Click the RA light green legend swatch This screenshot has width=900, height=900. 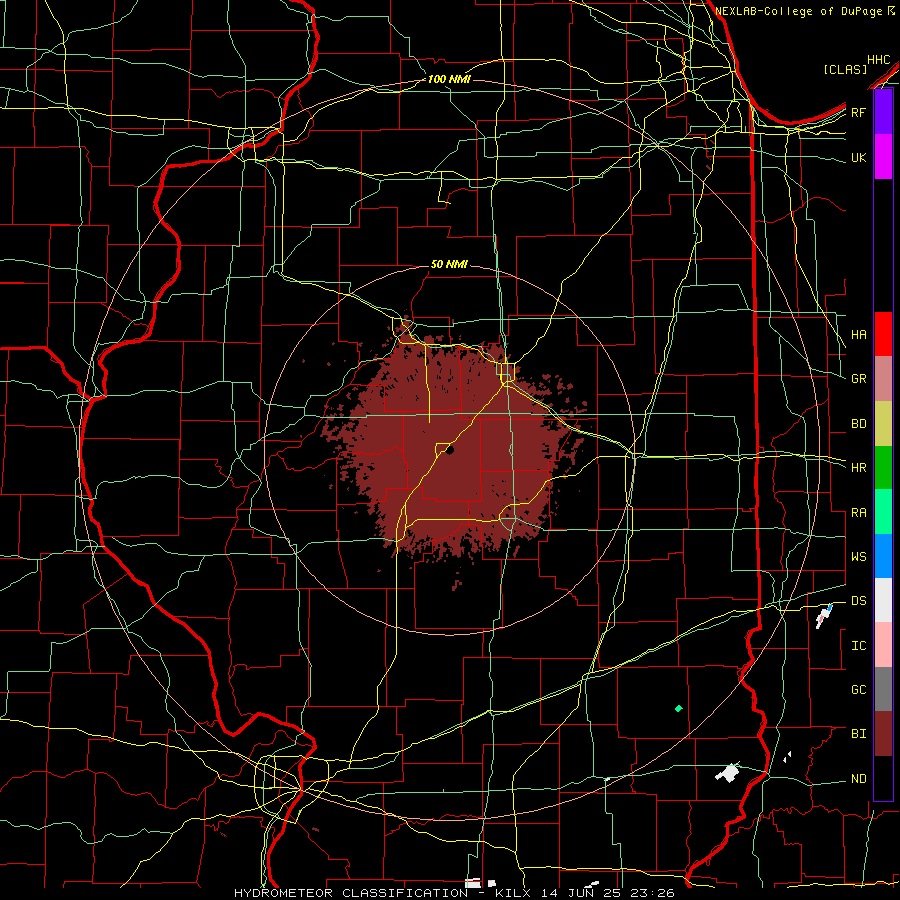click(x=883, y=512)
